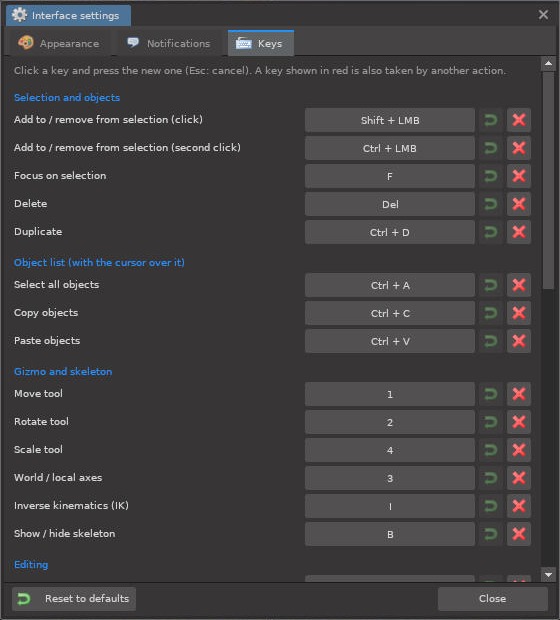Click the 'Gizmo and skeleton' heading
This screenshot has width=560, height=620.
pyautogui.click(x=63, y=372)
